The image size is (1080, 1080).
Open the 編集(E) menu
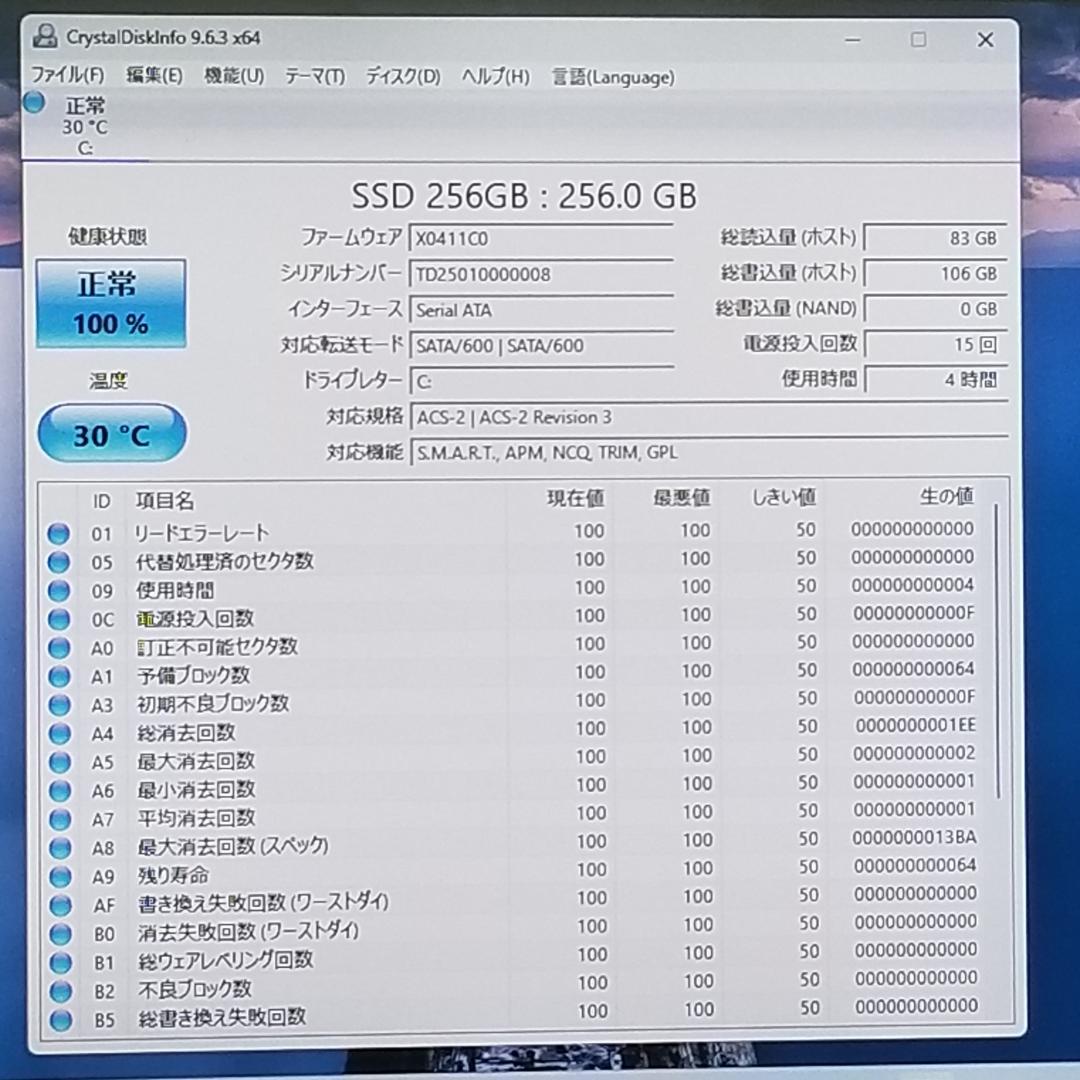pyautogui.click(x=153, y=76)
